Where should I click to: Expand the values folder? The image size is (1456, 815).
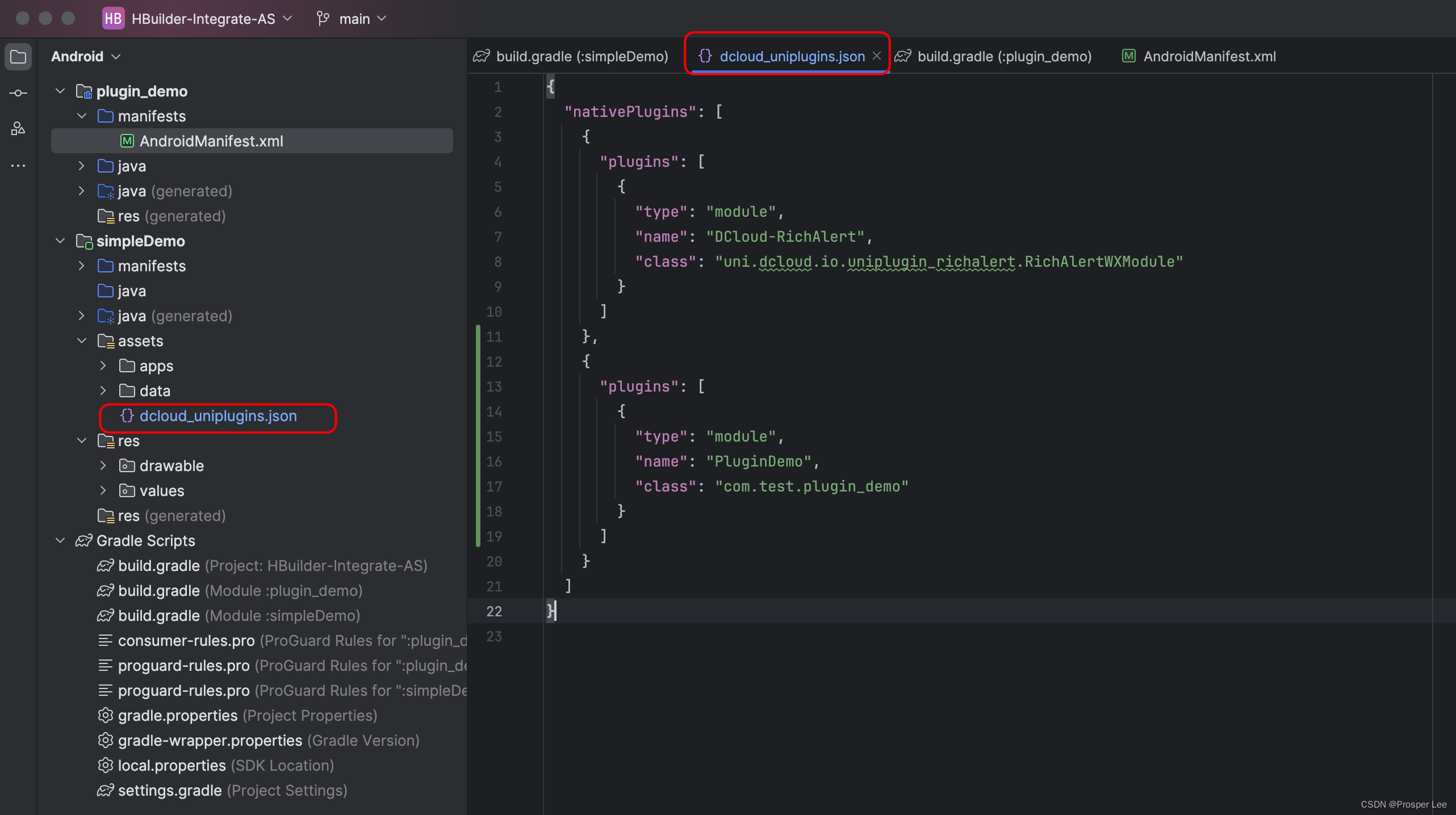click(x=103, y=490)
